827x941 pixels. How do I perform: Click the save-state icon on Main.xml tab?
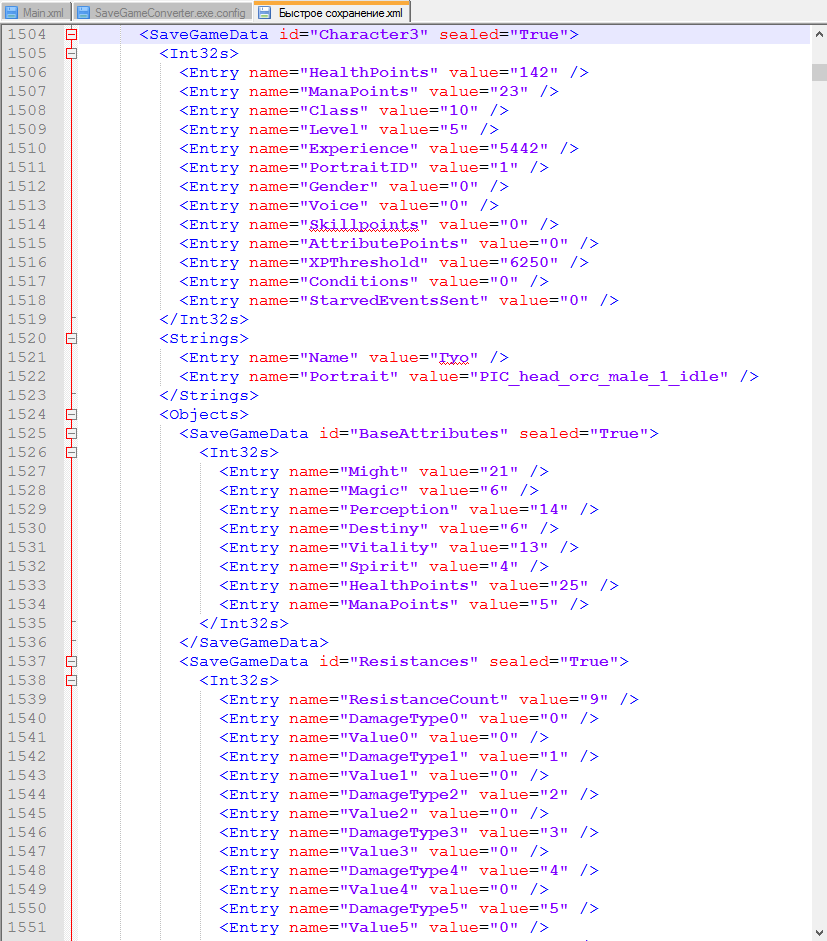tap(12, 12)
